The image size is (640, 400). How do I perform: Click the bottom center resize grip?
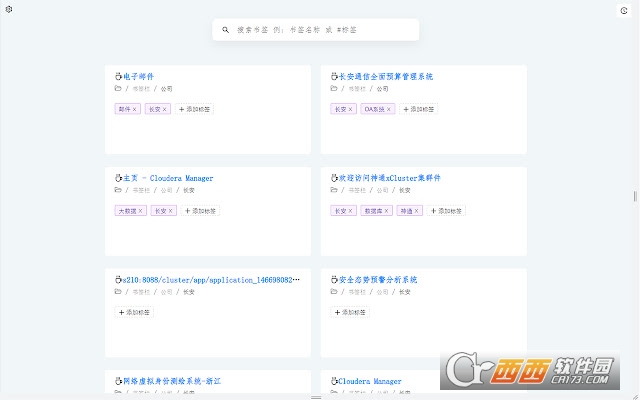tap(316, 397)
